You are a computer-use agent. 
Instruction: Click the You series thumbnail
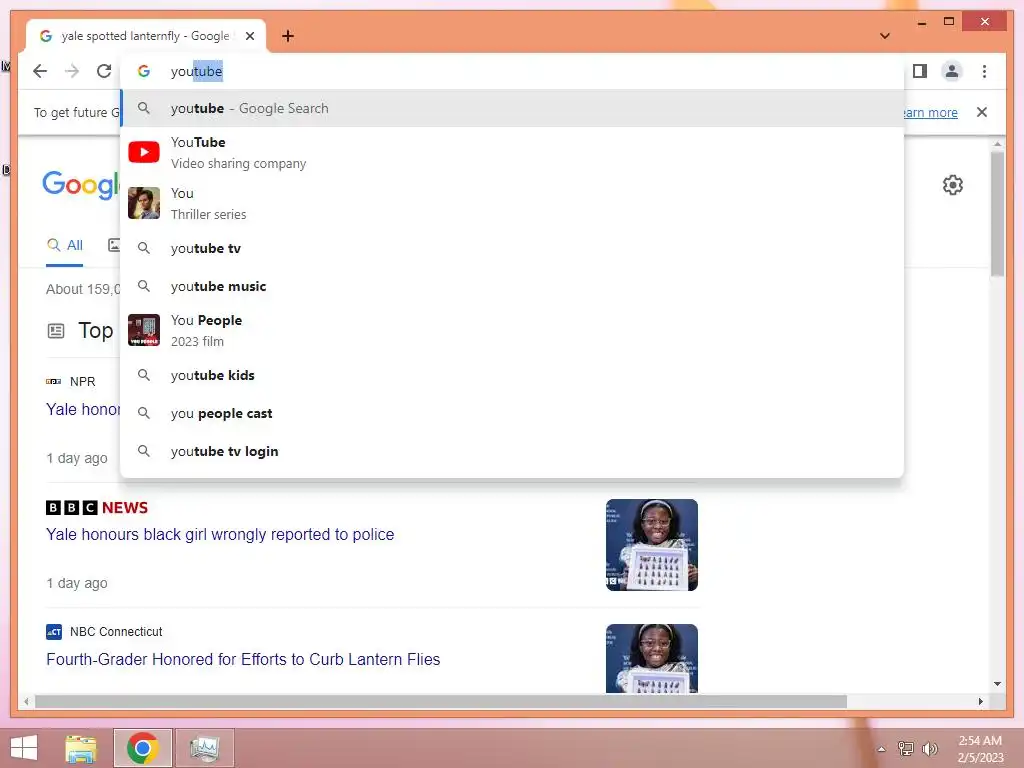point(144,203)
